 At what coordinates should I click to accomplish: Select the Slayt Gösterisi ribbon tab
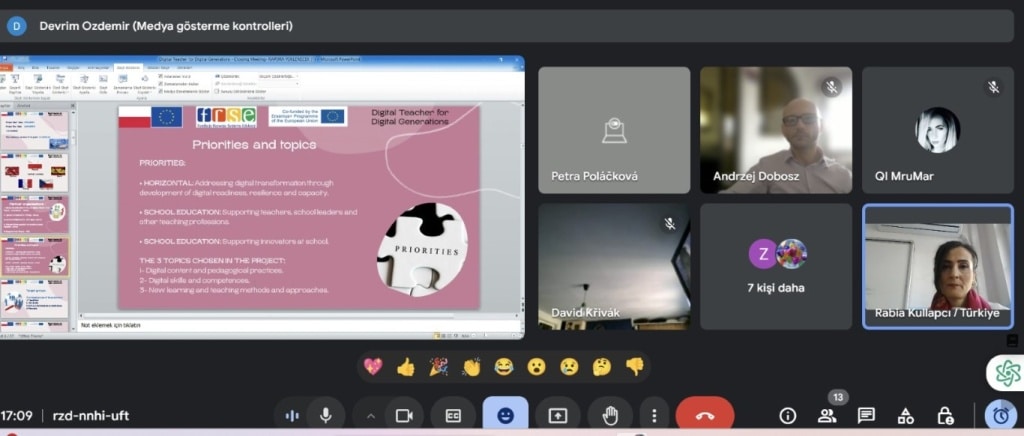tap(127, 68)
